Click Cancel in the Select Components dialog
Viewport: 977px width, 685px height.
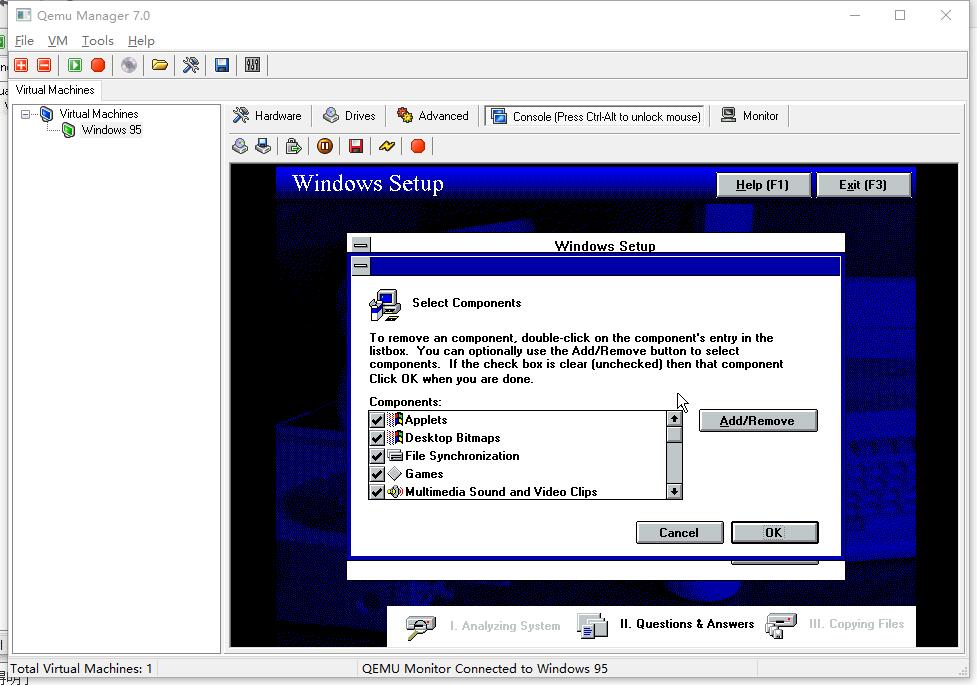[x=679, y=533]
